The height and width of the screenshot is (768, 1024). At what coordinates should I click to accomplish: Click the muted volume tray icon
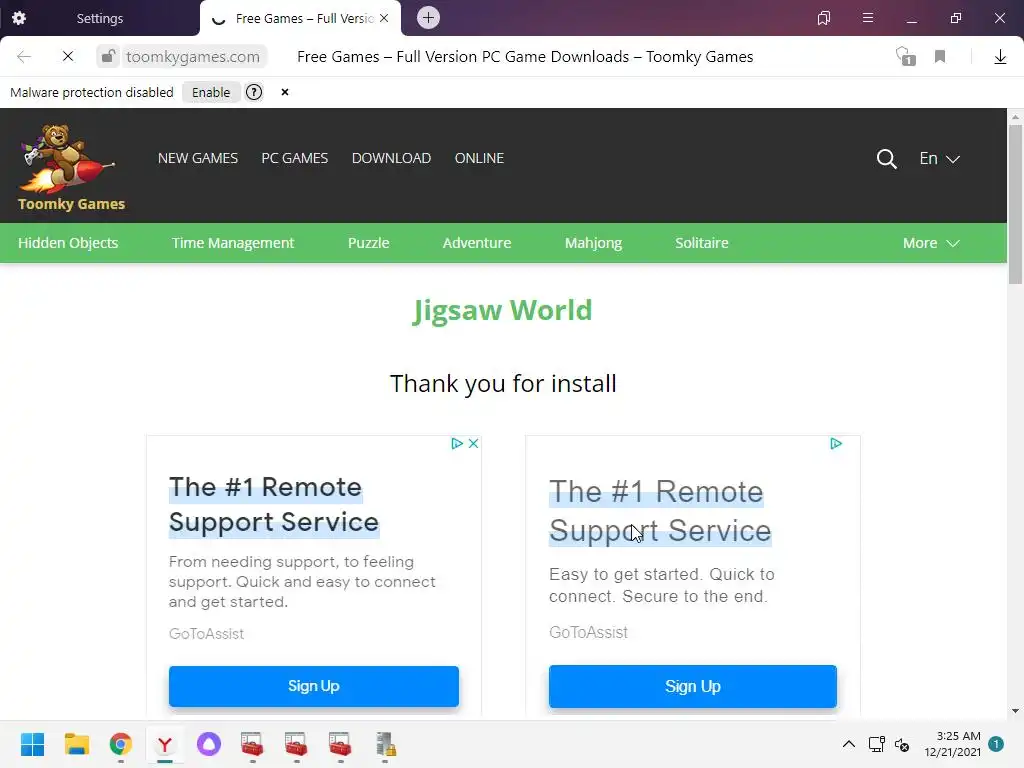(x=902, y=744)
